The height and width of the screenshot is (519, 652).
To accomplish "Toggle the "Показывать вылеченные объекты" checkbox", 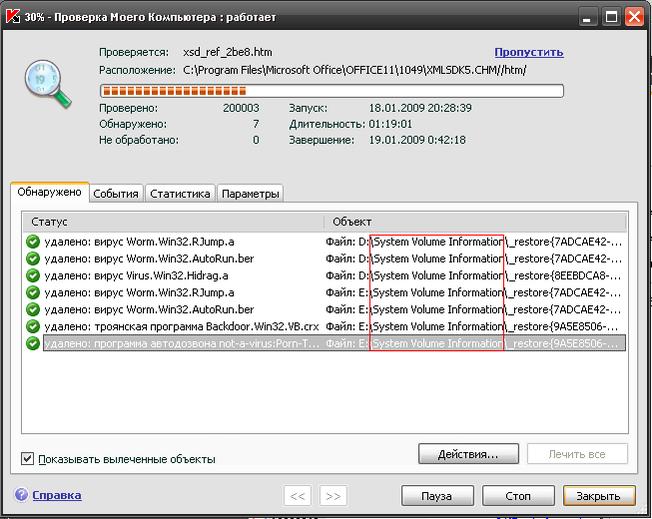I will pos(27,459).
